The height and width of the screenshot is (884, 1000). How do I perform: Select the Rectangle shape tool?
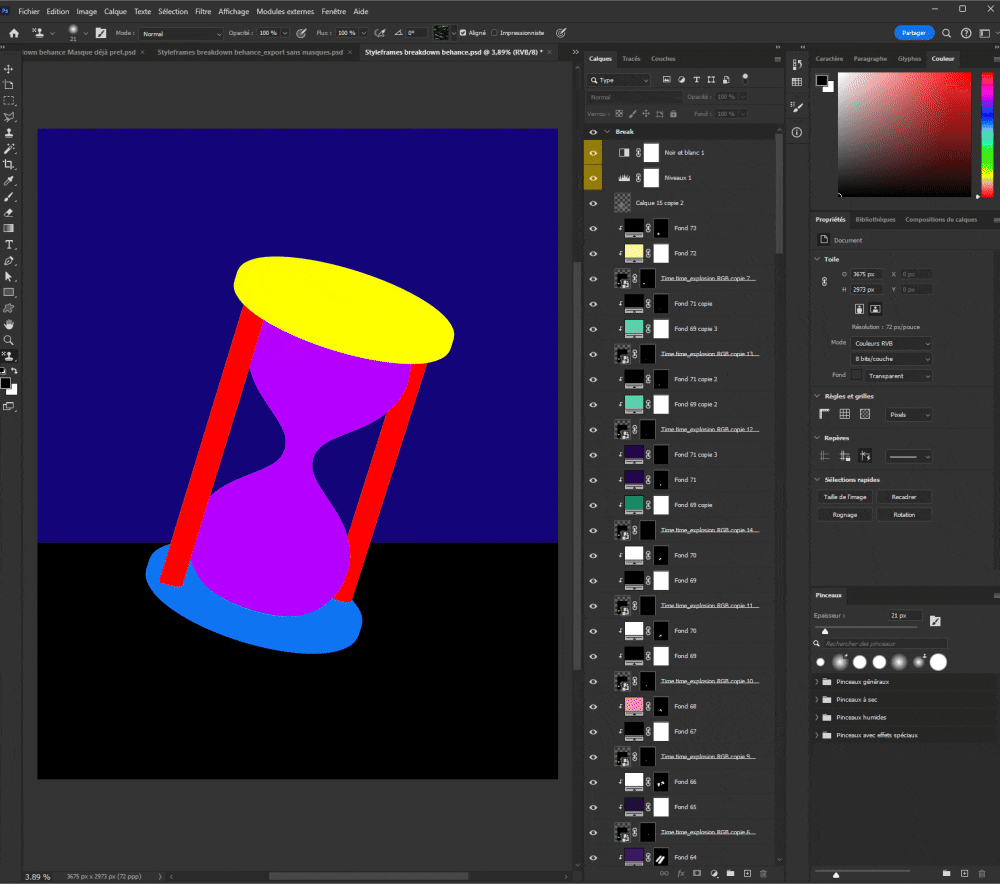(8, 293)
